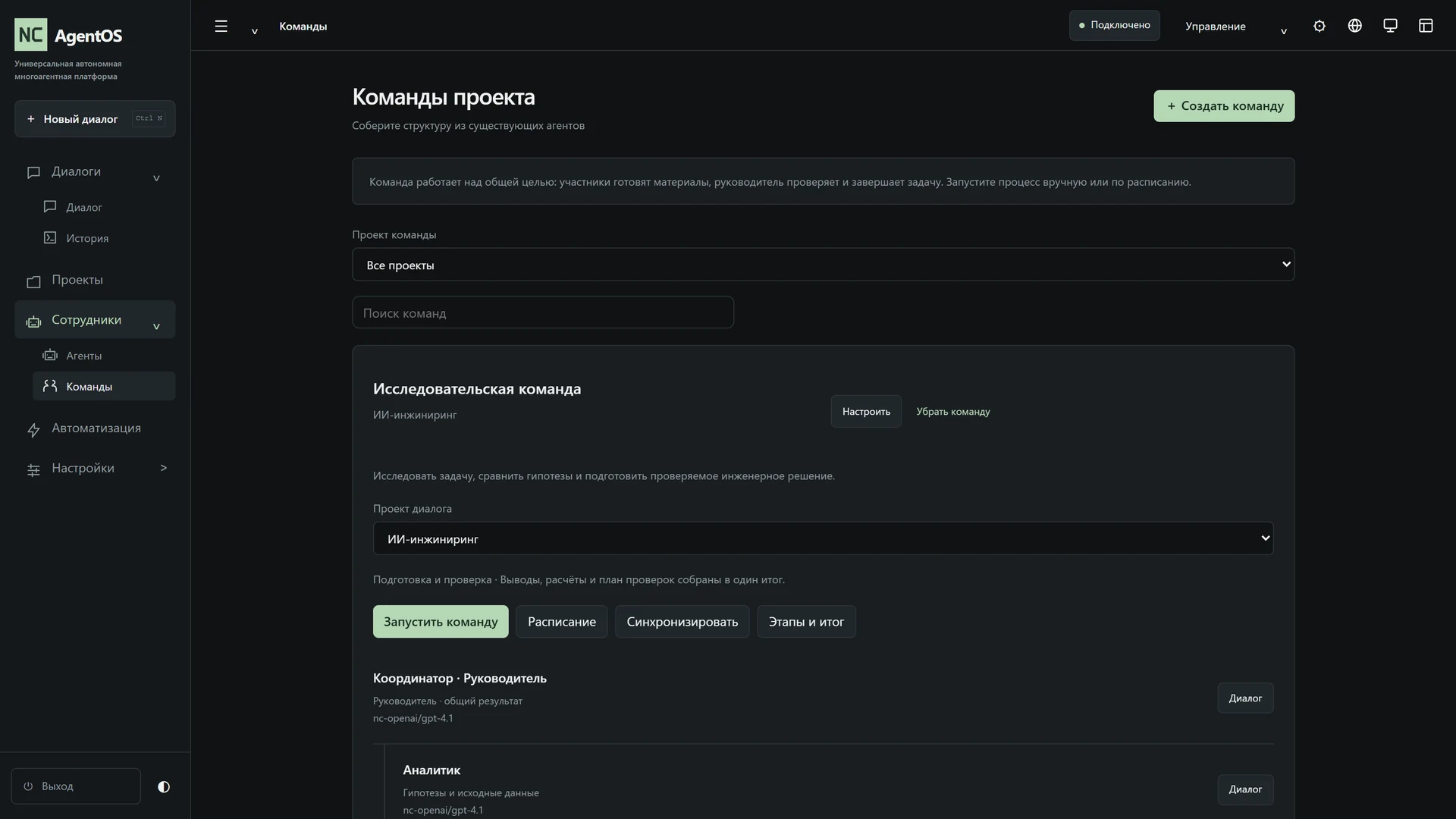Viewport: 1456px width, 819px height.
Task: Click Запустить команду button
Action: coord(441,622)
